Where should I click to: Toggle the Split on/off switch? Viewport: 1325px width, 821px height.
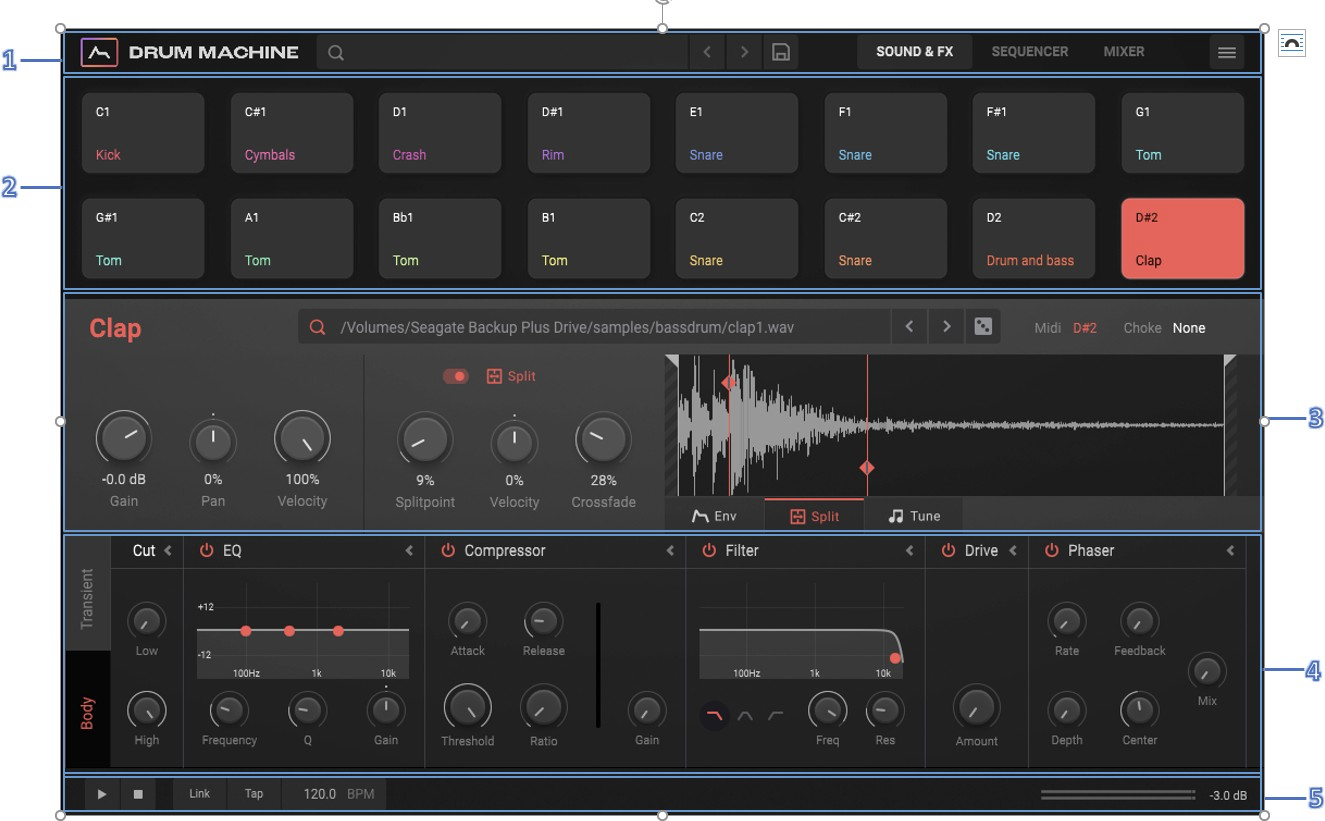point(456,376)
